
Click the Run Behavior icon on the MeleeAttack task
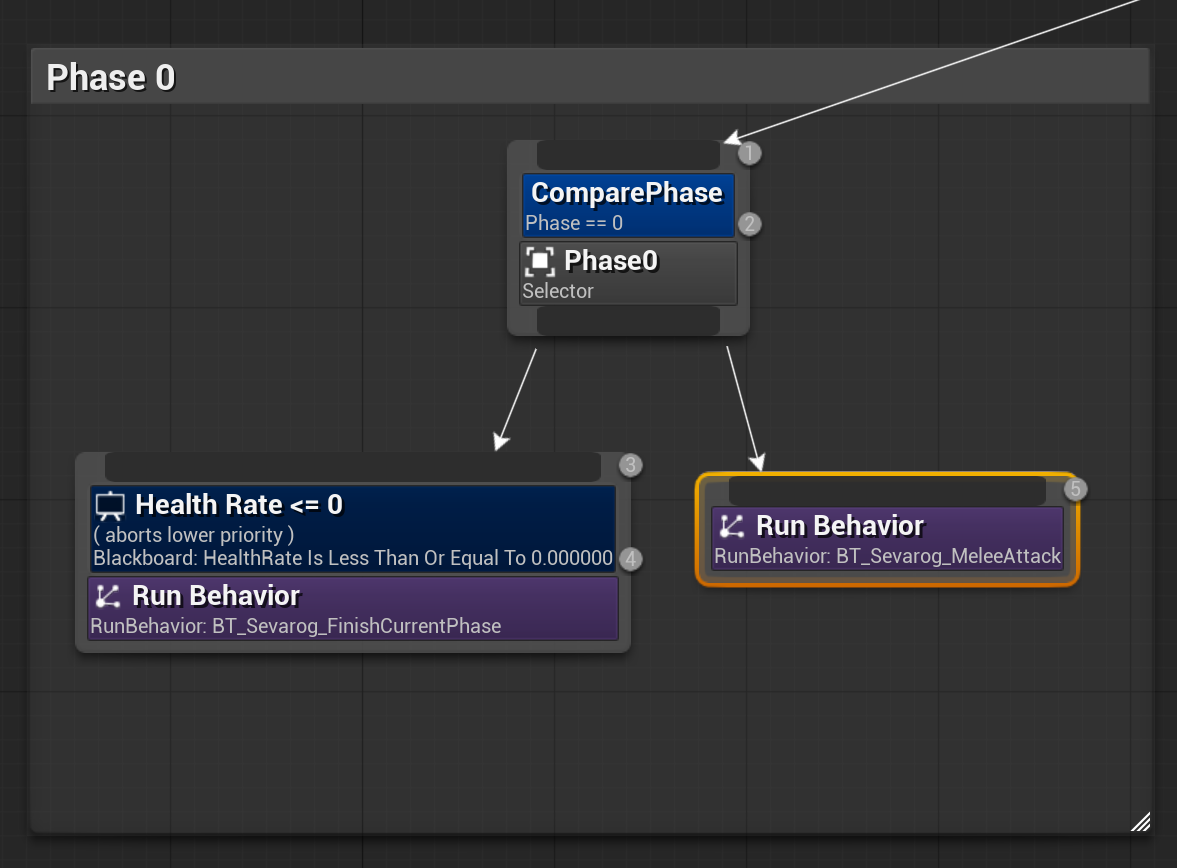pyautogui.click(x=732, y=526)
